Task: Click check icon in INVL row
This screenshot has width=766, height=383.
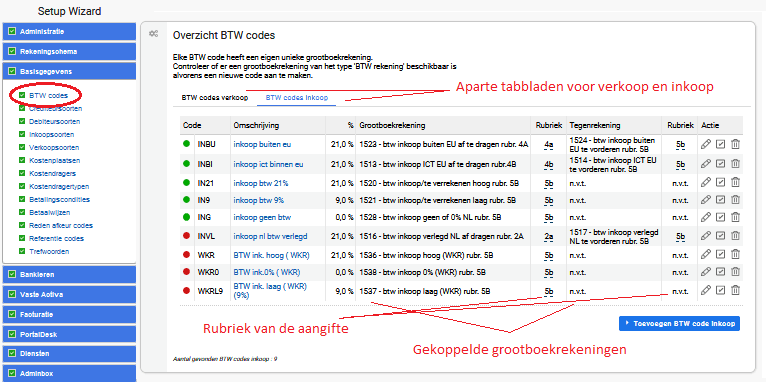Action: (x=720, y=236)
